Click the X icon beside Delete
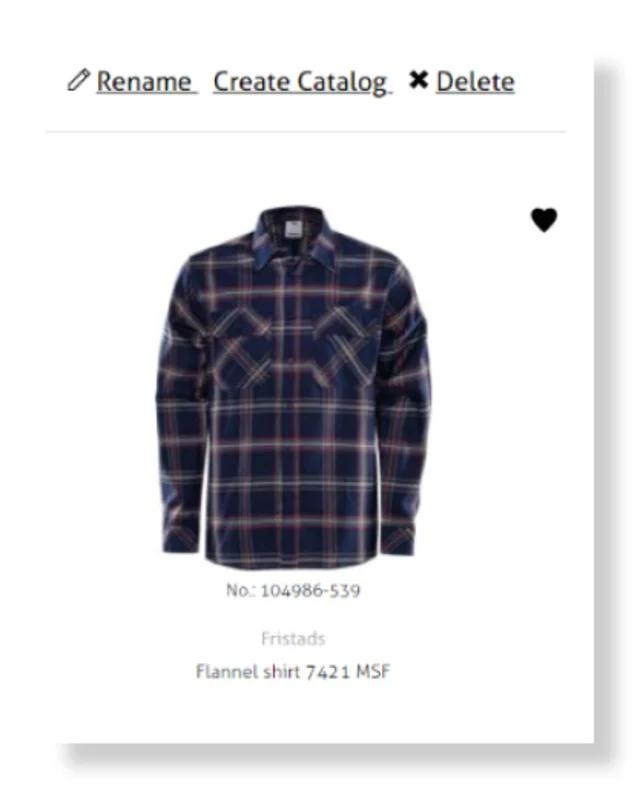Screen dimensions: 640x800 [419, 80]
